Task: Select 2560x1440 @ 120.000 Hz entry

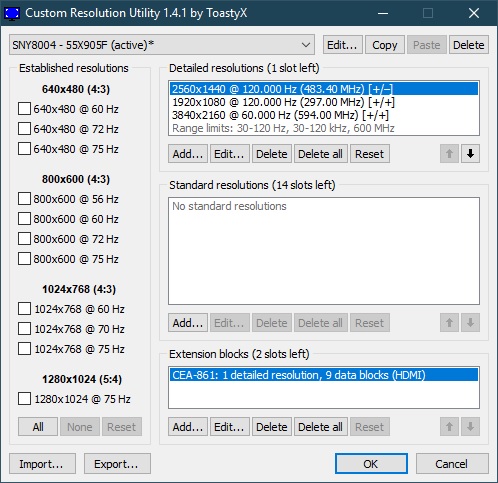Action: [324, 89]
